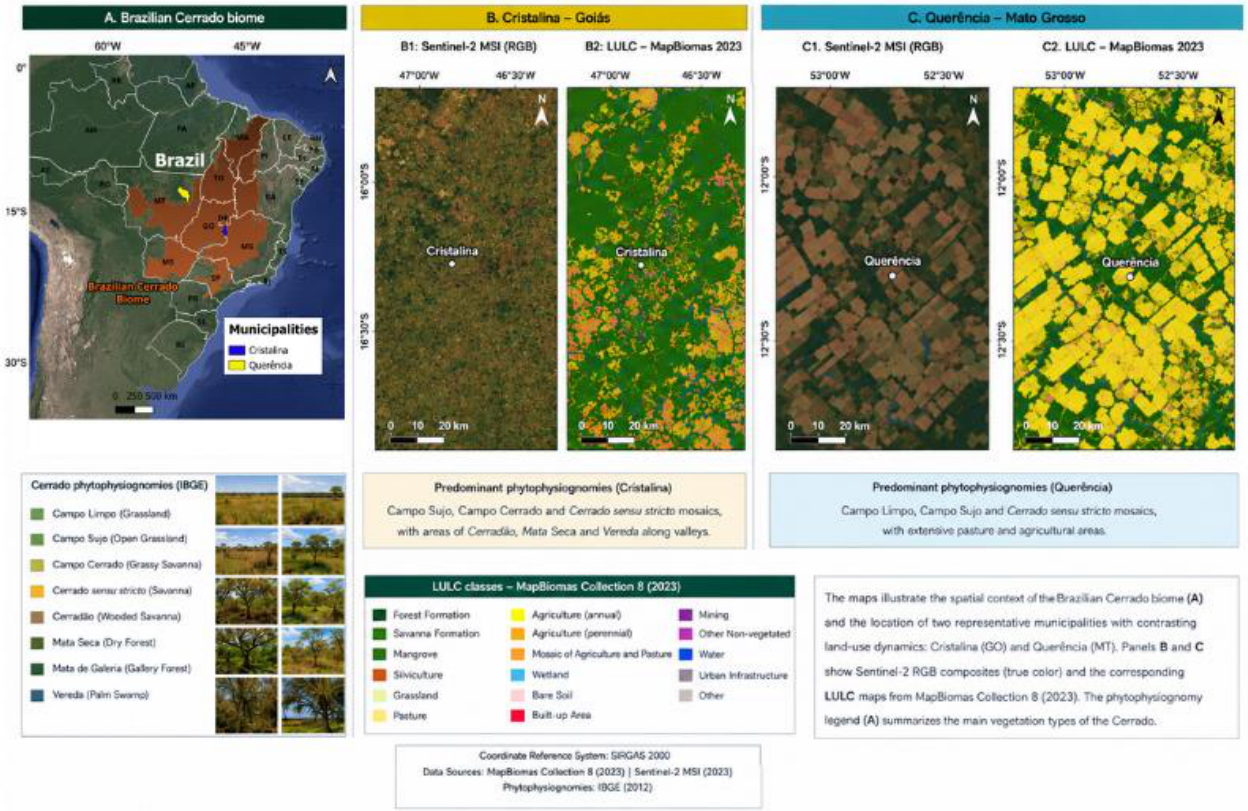This screenshot has height=811, width=1248.
Task: Pick the Water legend swatch
Action: click(x=687, y=654)
